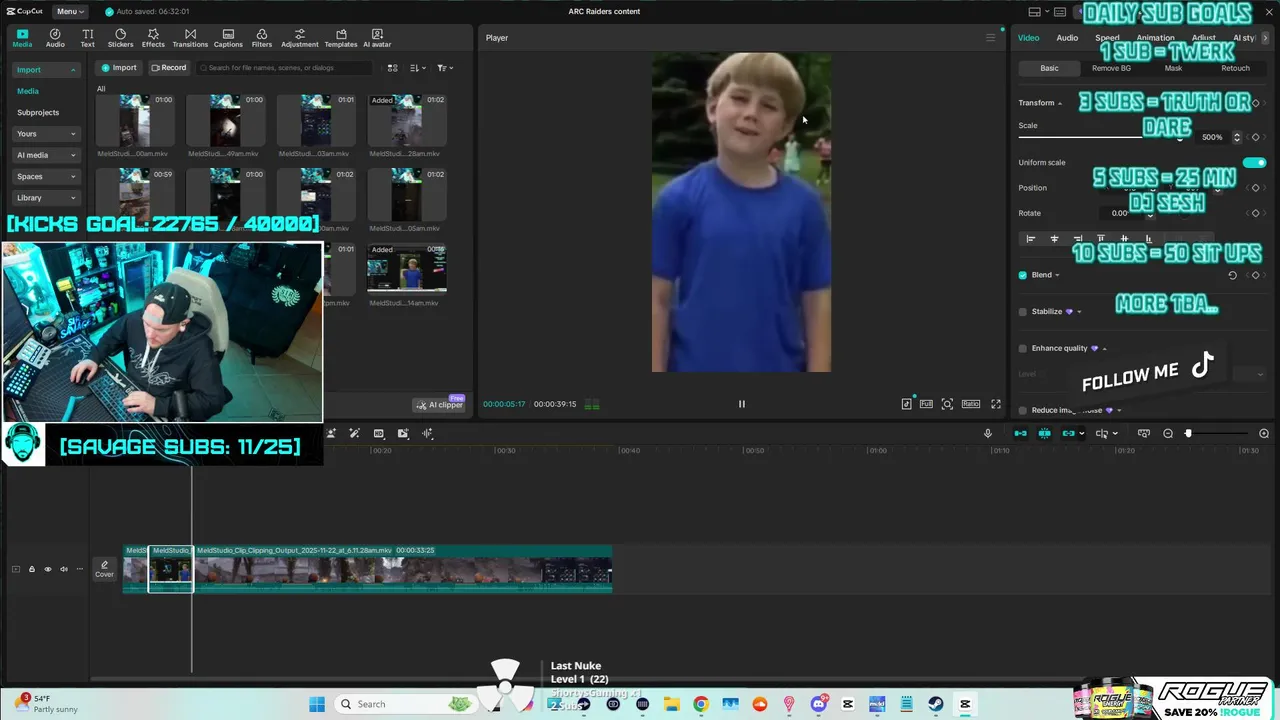Expand the Spaces sidebar section
Viewport: 1280px width, 720px height.
point(46,176)
